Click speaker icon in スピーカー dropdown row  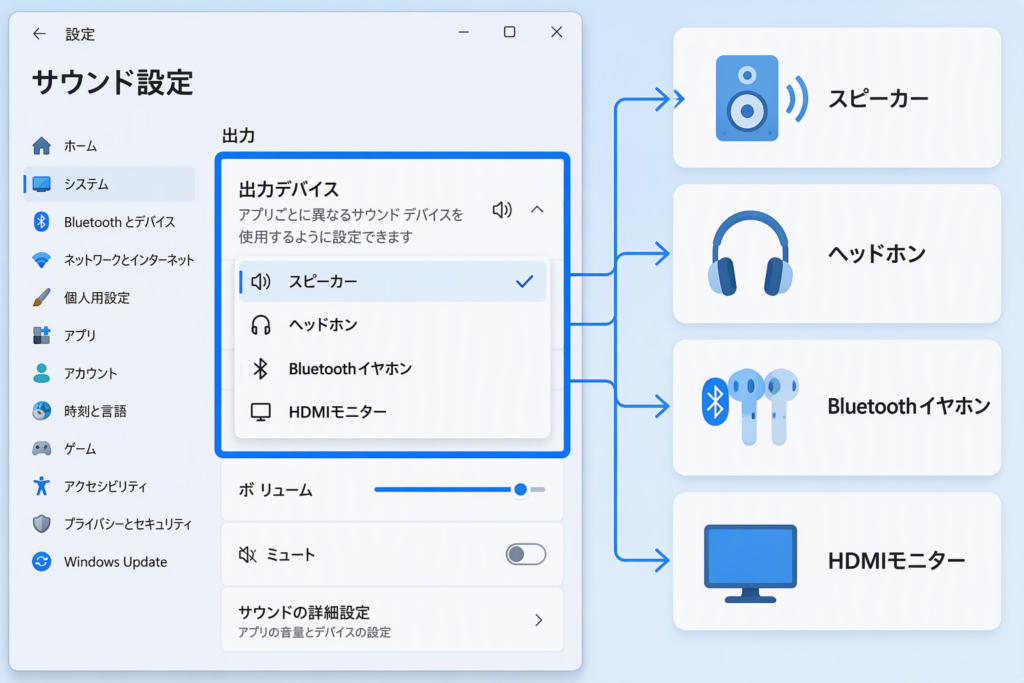[x=261, y=281]
